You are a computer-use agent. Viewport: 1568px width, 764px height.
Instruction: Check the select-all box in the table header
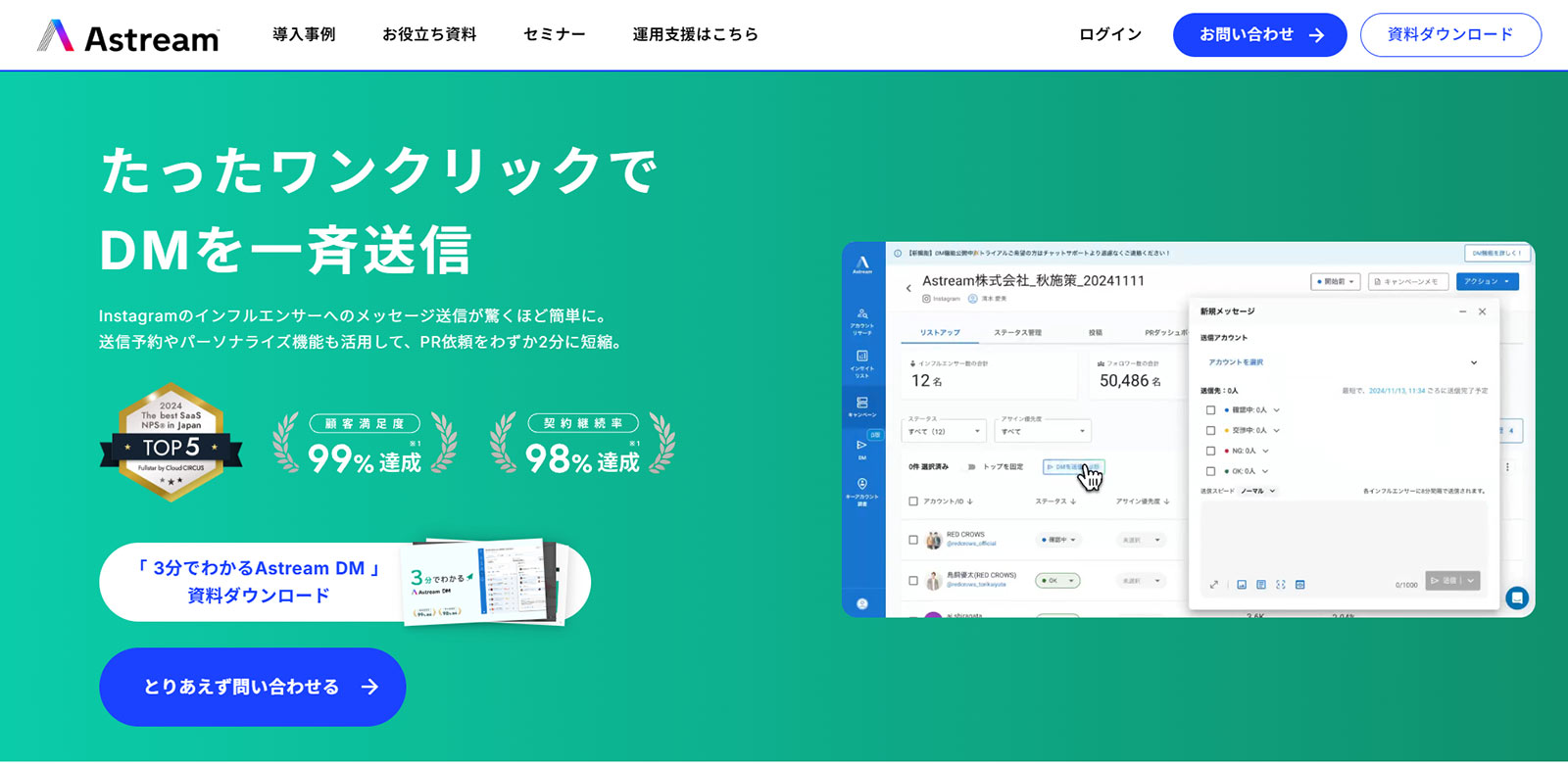tap(913, 501)
